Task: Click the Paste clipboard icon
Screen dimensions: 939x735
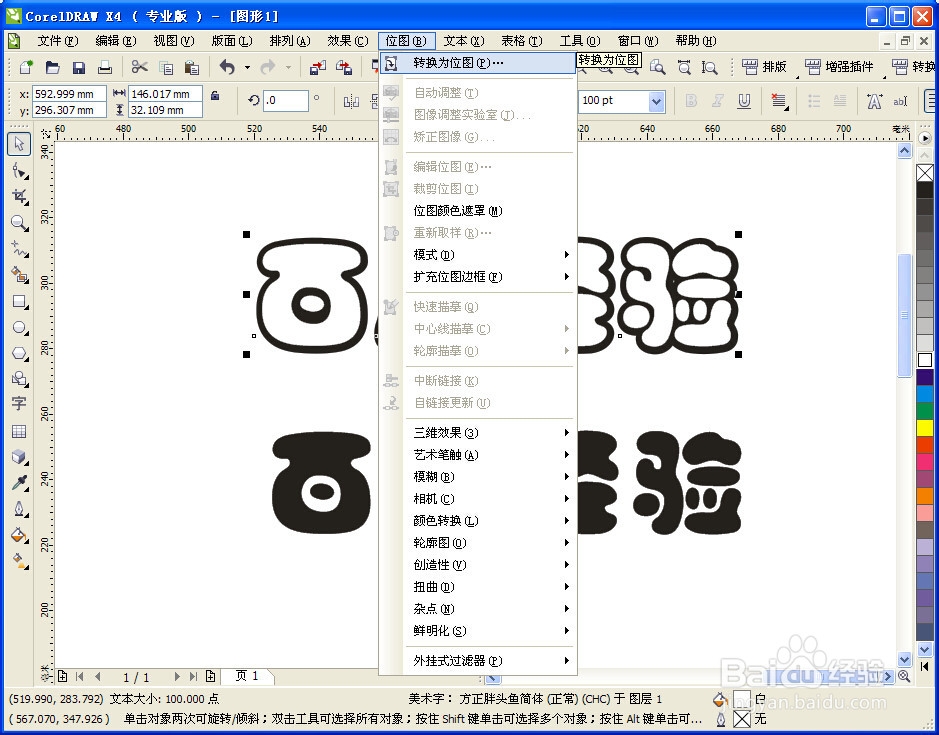Action: click(192, 67)
